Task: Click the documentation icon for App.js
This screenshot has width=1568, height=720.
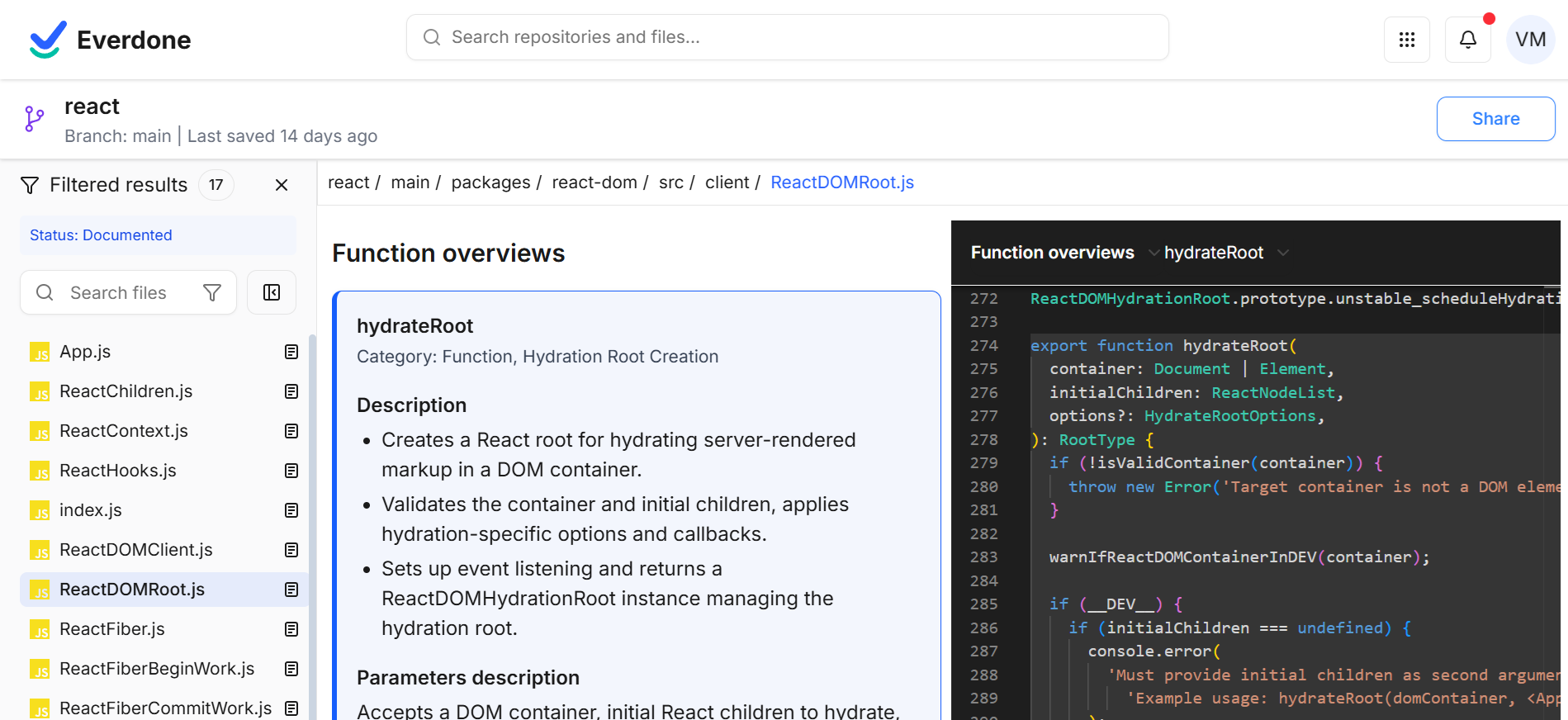Action: click(x=291, y=352)
